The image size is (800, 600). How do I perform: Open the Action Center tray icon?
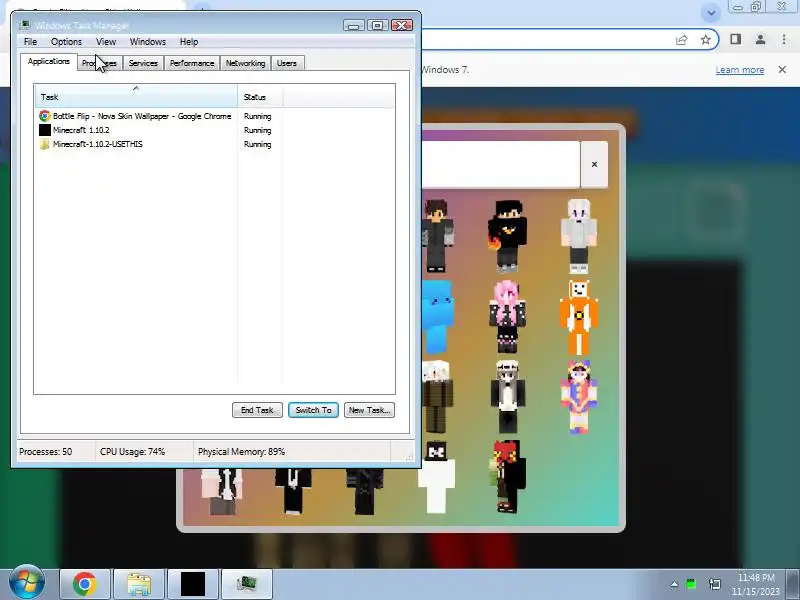pos(715,584)
